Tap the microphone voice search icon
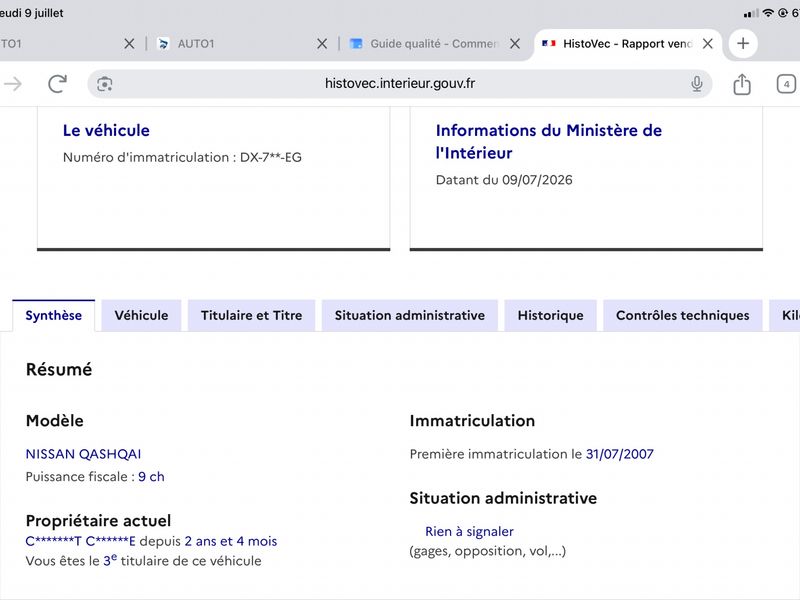The image size is (800, 600). click(696, 84)
